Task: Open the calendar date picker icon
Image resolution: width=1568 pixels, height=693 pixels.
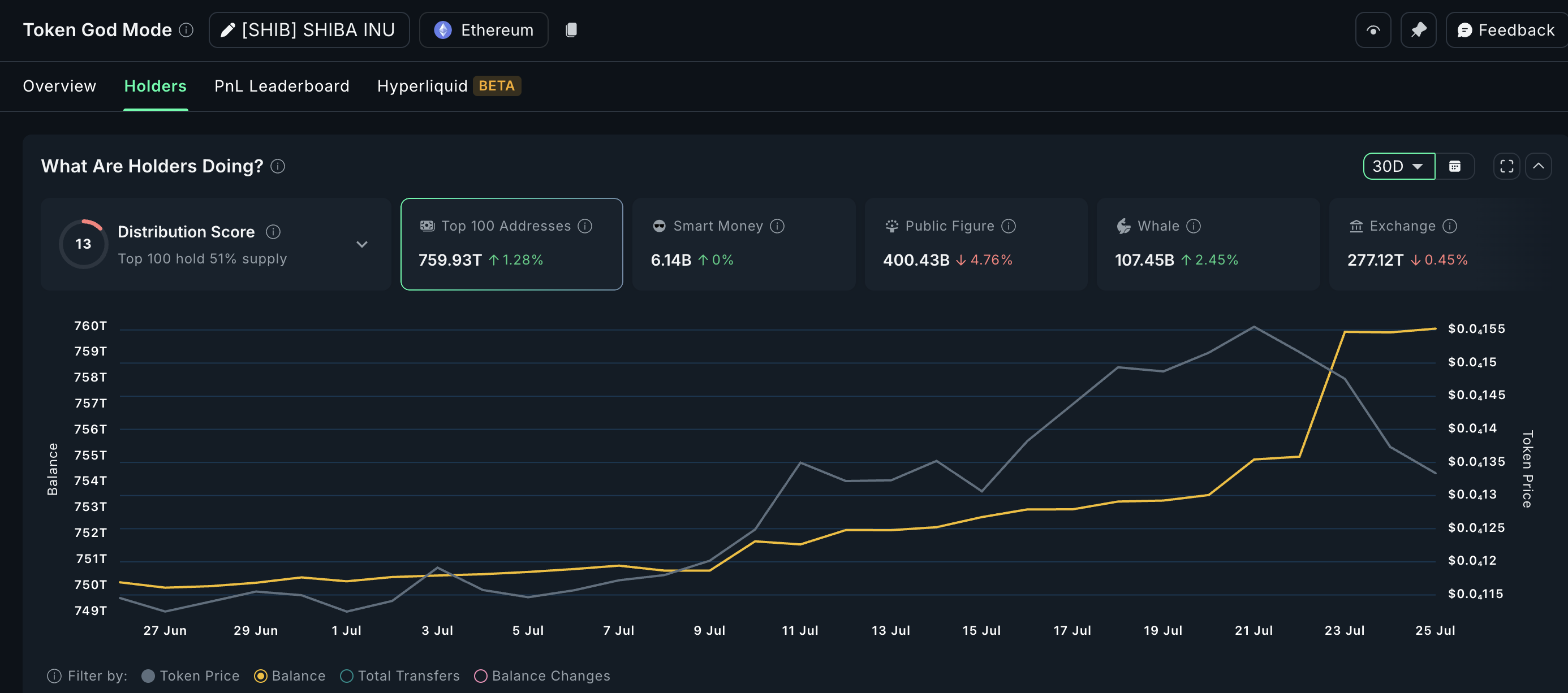Action: pyautogui.click(x=1454, y=166)
